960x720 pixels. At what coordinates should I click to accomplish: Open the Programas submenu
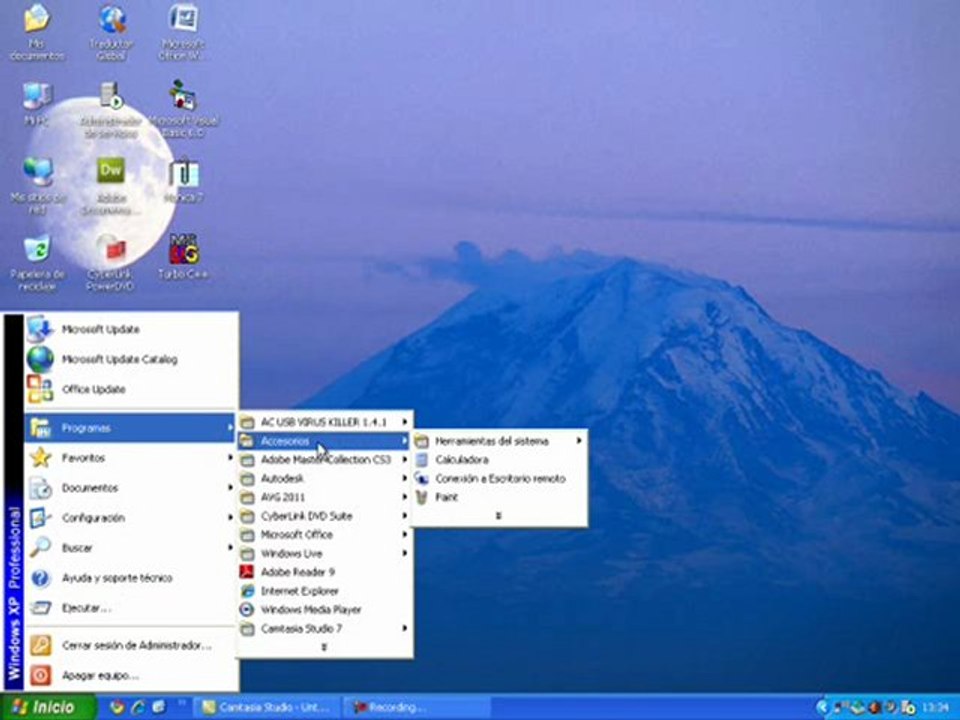pos(131,428)
